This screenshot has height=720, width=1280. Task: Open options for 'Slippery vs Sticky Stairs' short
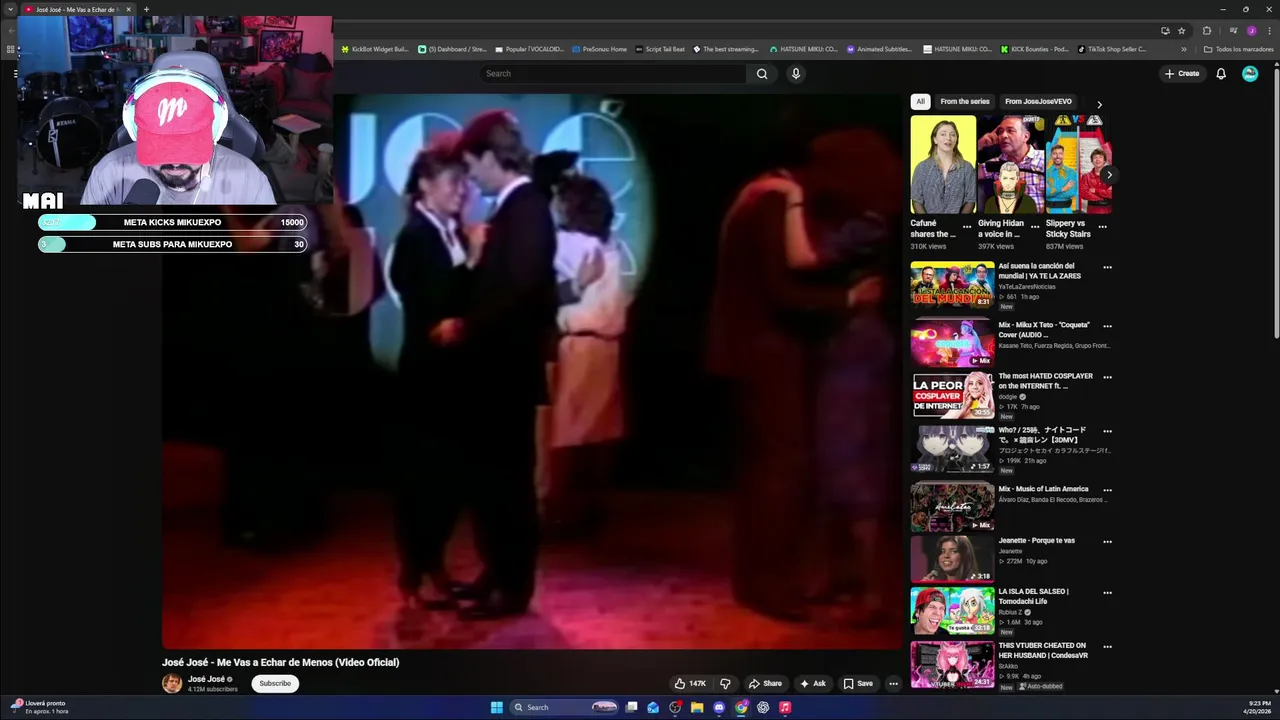tap(1103, 227)
